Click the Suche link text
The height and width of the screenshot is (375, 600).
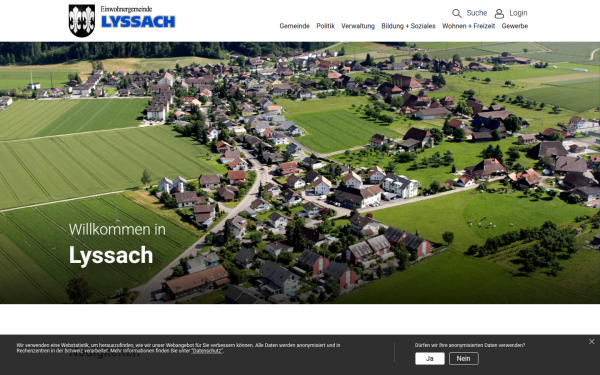pos(476,13)
